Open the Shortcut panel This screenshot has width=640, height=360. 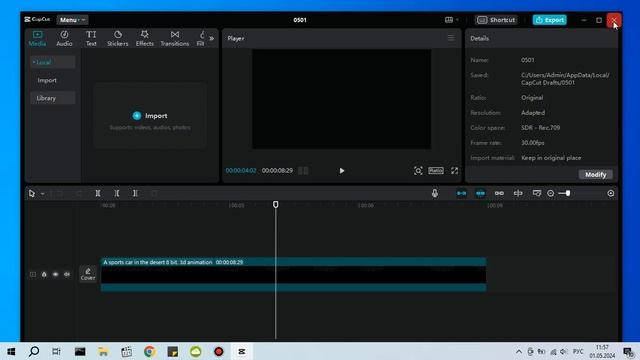tap(496, 20)
